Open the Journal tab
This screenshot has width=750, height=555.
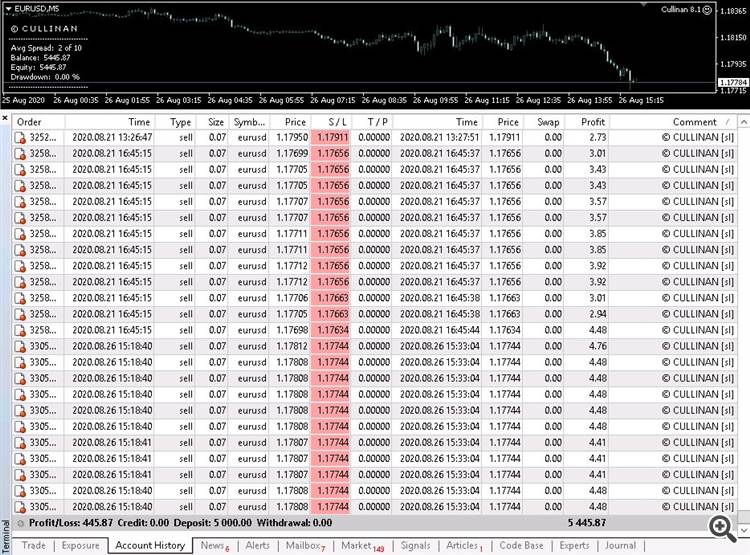[x=620, y=545]
